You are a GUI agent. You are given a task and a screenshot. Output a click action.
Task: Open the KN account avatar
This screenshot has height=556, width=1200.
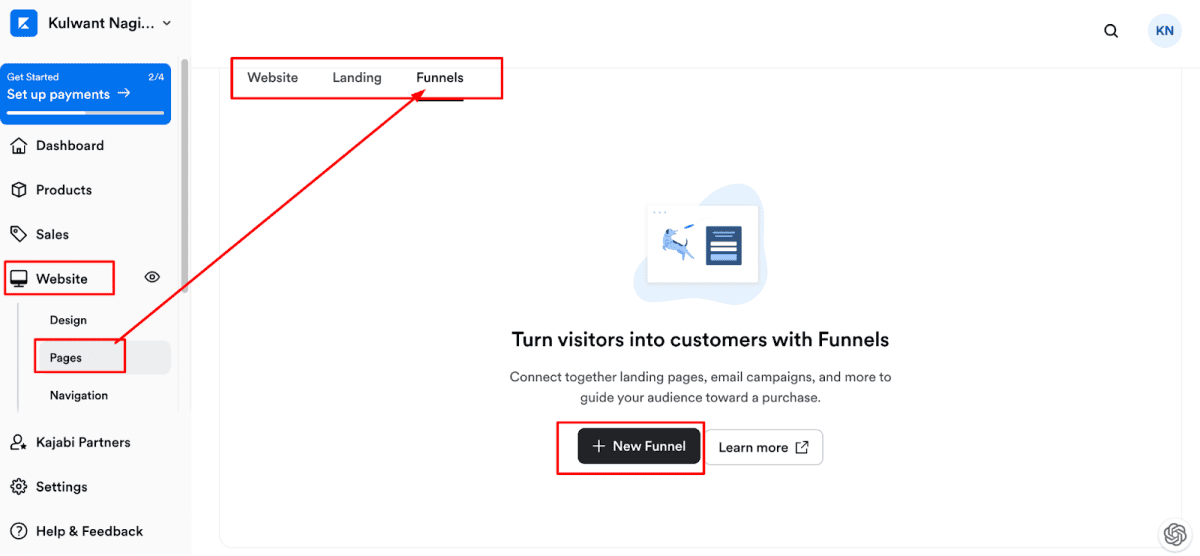coord(1164,31)
